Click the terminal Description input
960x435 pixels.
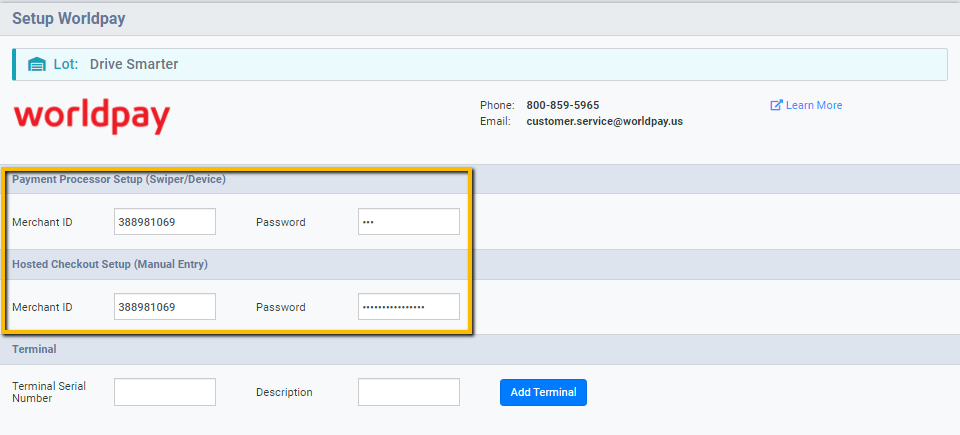click(409, 392)
